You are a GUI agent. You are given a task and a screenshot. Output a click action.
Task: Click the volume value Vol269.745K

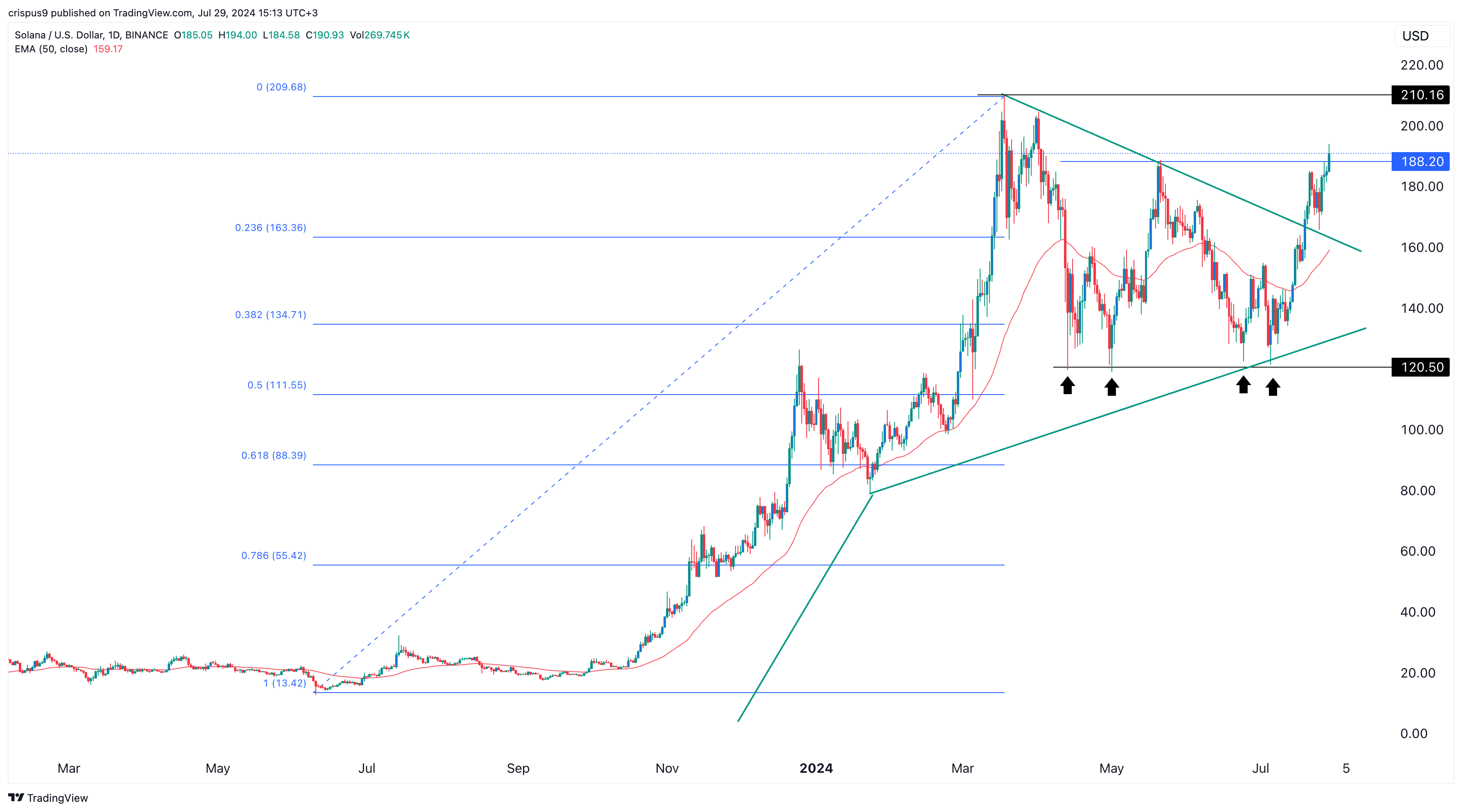point(380,35)
